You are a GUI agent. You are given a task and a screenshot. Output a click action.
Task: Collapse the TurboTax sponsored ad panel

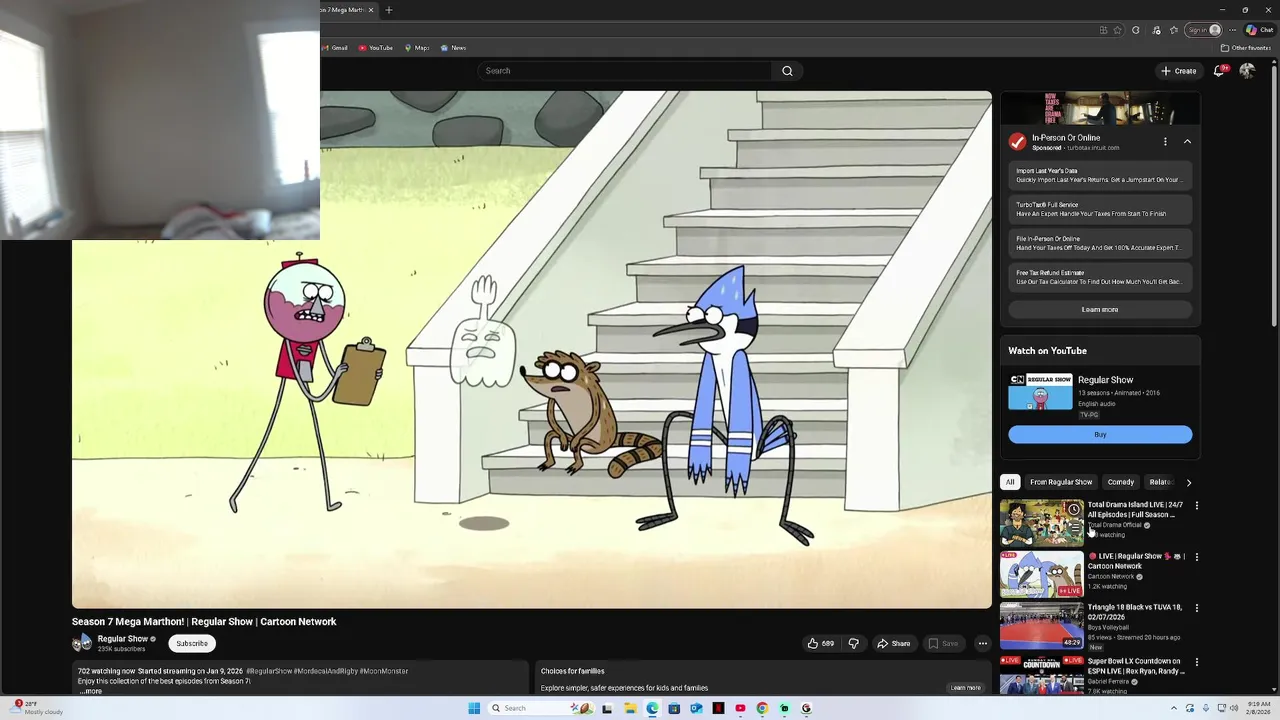point(1187,142)
